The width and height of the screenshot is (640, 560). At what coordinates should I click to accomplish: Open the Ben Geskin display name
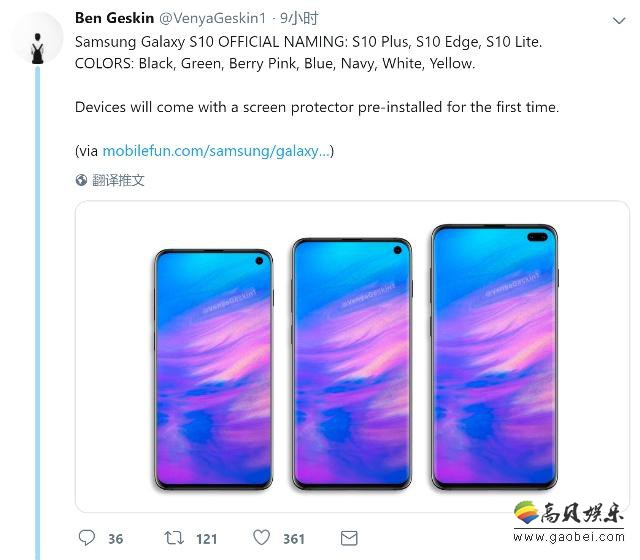point(114,18)
